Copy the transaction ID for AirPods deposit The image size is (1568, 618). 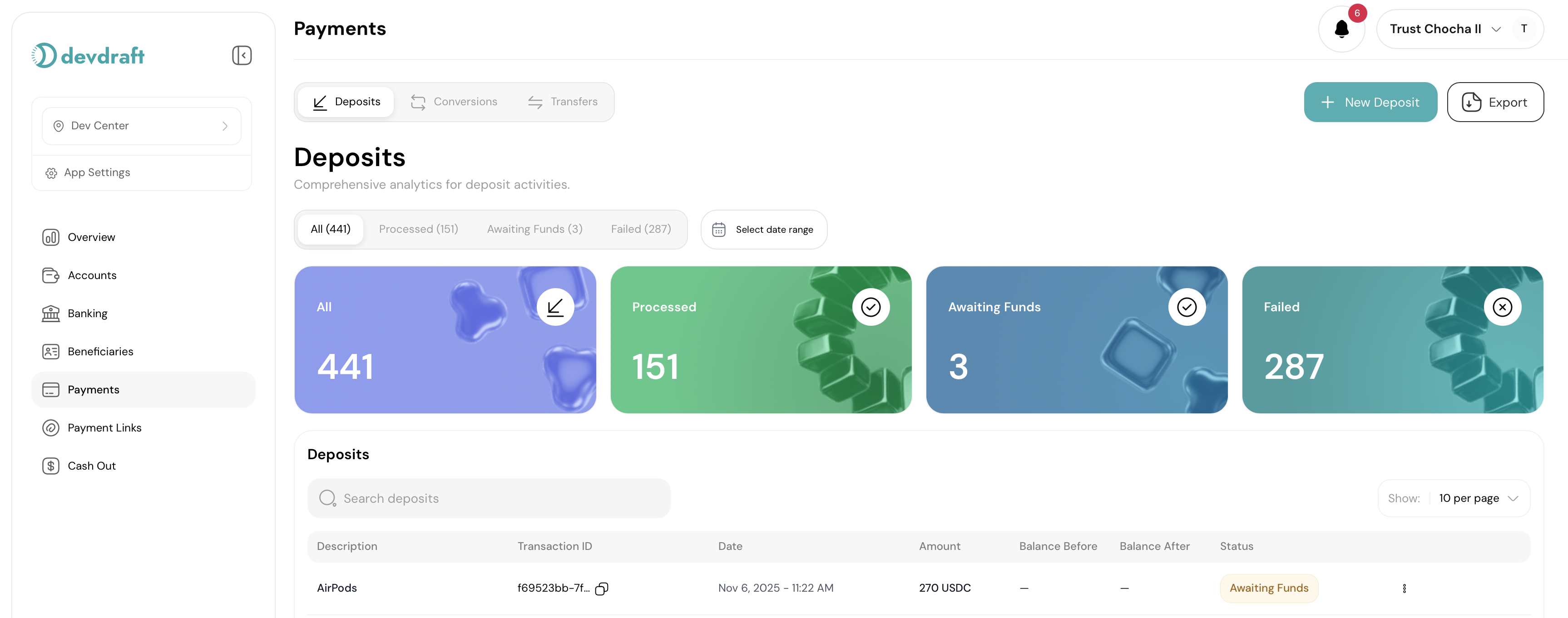[x=602, y=588]
